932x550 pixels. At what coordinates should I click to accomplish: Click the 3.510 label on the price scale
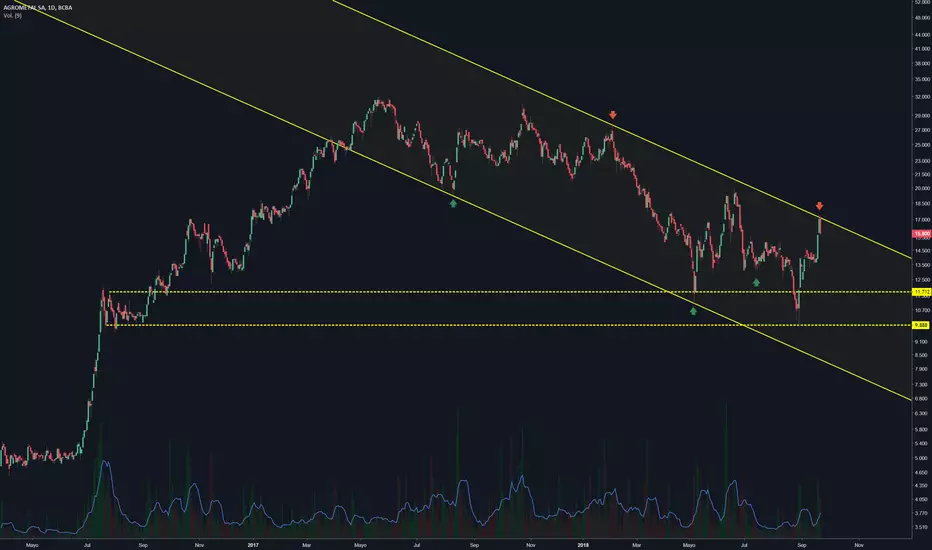[x=921, y=527]
